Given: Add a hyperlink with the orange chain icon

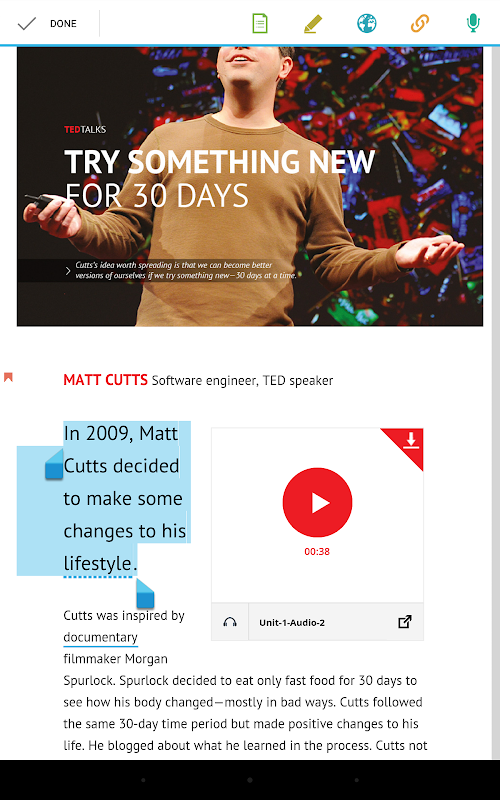Looking at the screenshot, I should [x=420, y=23].
